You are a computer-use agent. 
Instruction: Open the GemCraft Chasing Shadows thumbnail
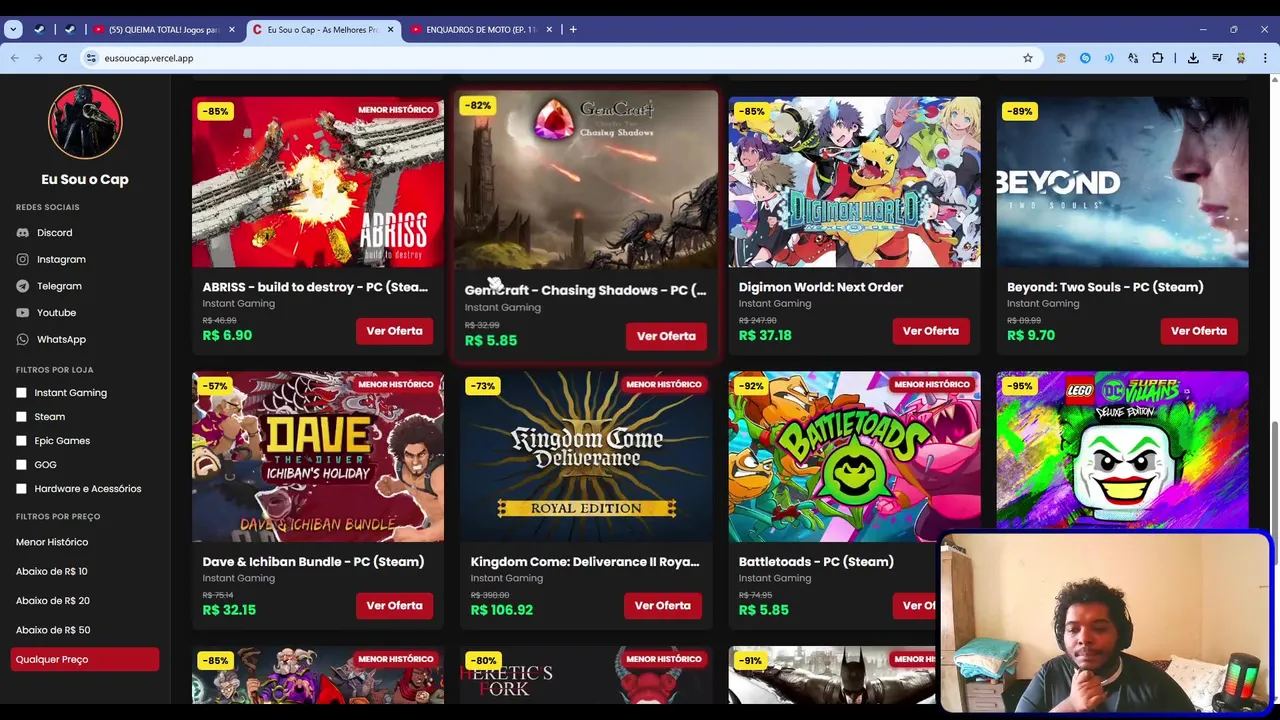586,180
